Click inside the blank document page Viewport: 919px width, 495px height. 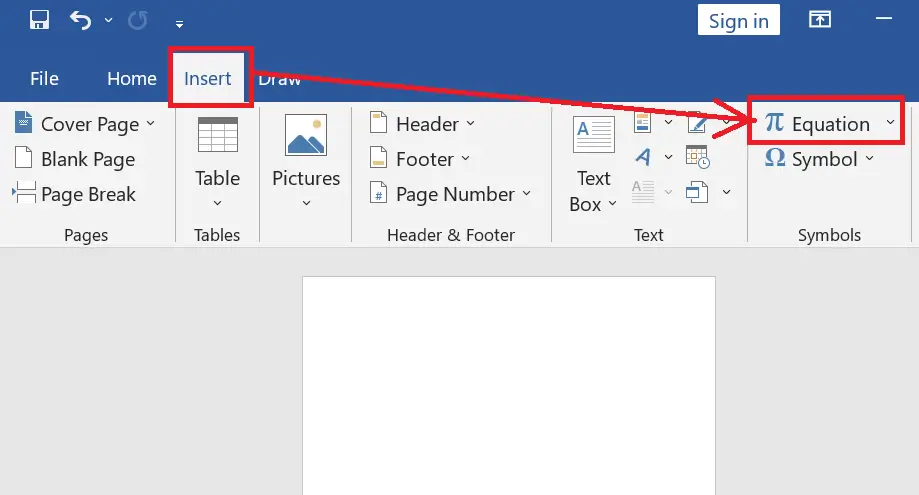[x=509, y=385]
